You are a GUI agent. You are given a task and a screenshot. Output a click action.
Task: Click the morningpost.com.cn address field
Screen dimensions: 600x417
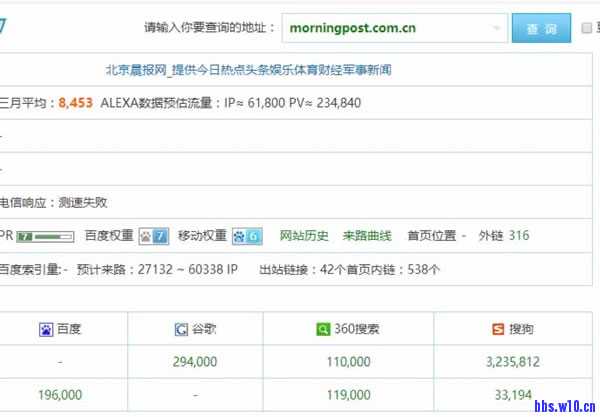tap(380, 28)
